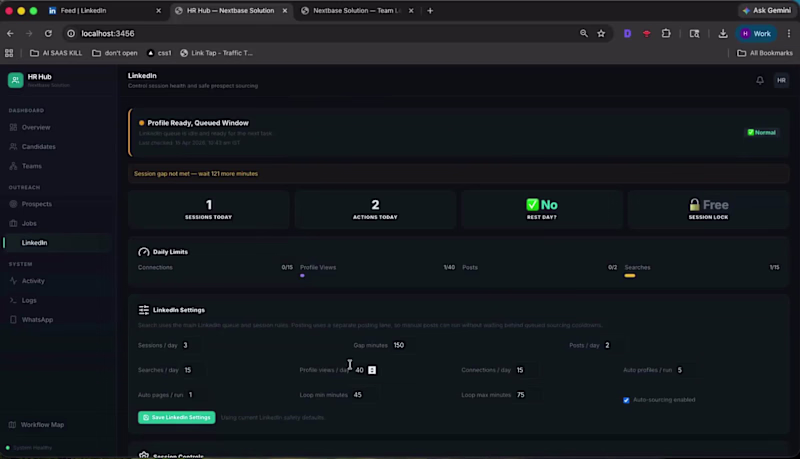This screenshot has width=800, height=459.
Task: Open Chrome three-dot menu
Action: (789, 34)
